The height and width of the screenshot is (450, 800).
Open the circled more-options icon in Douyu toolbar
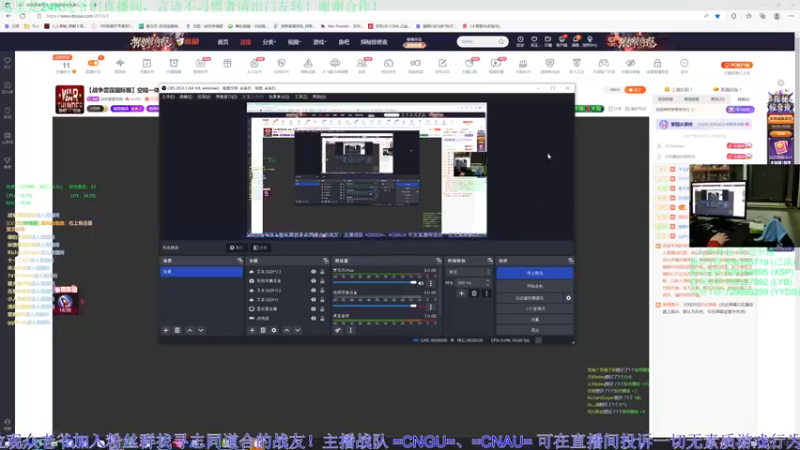tap(684, 63)
